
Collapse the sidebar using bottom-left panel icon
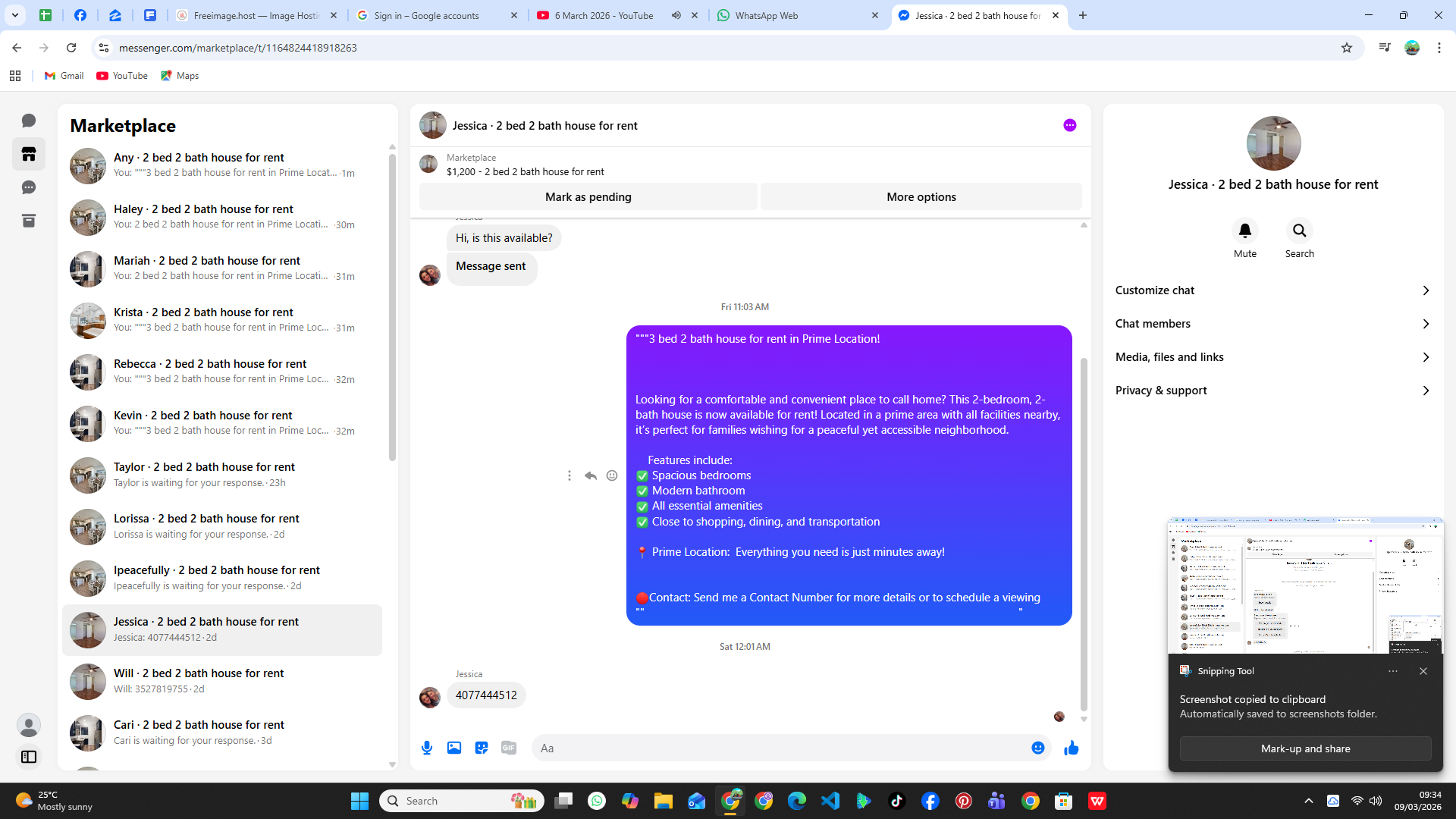29,757
